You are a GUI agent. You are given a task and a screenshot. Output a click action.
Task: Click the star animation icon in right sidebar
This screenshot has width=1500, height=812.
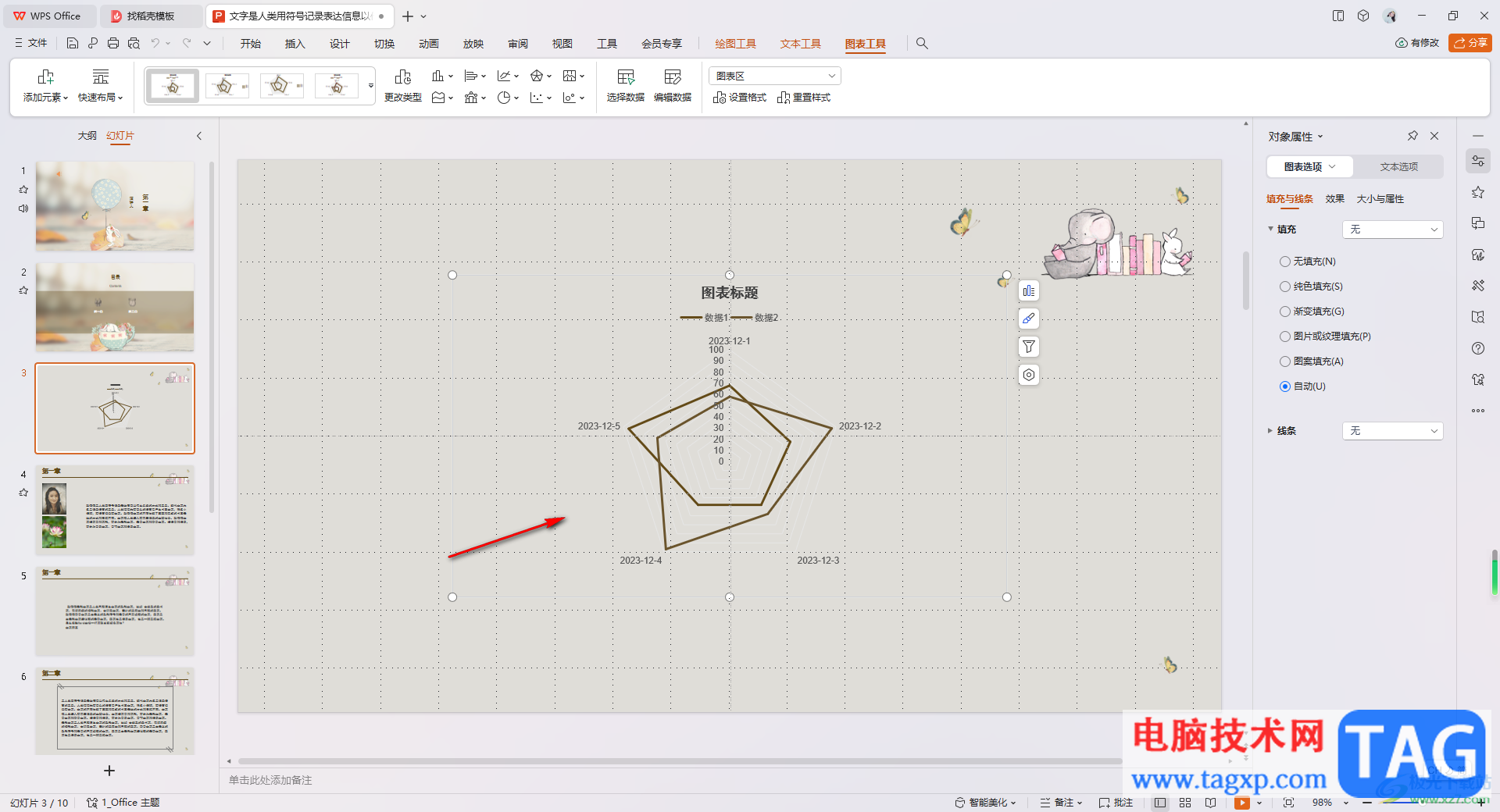click(1477, 192)
